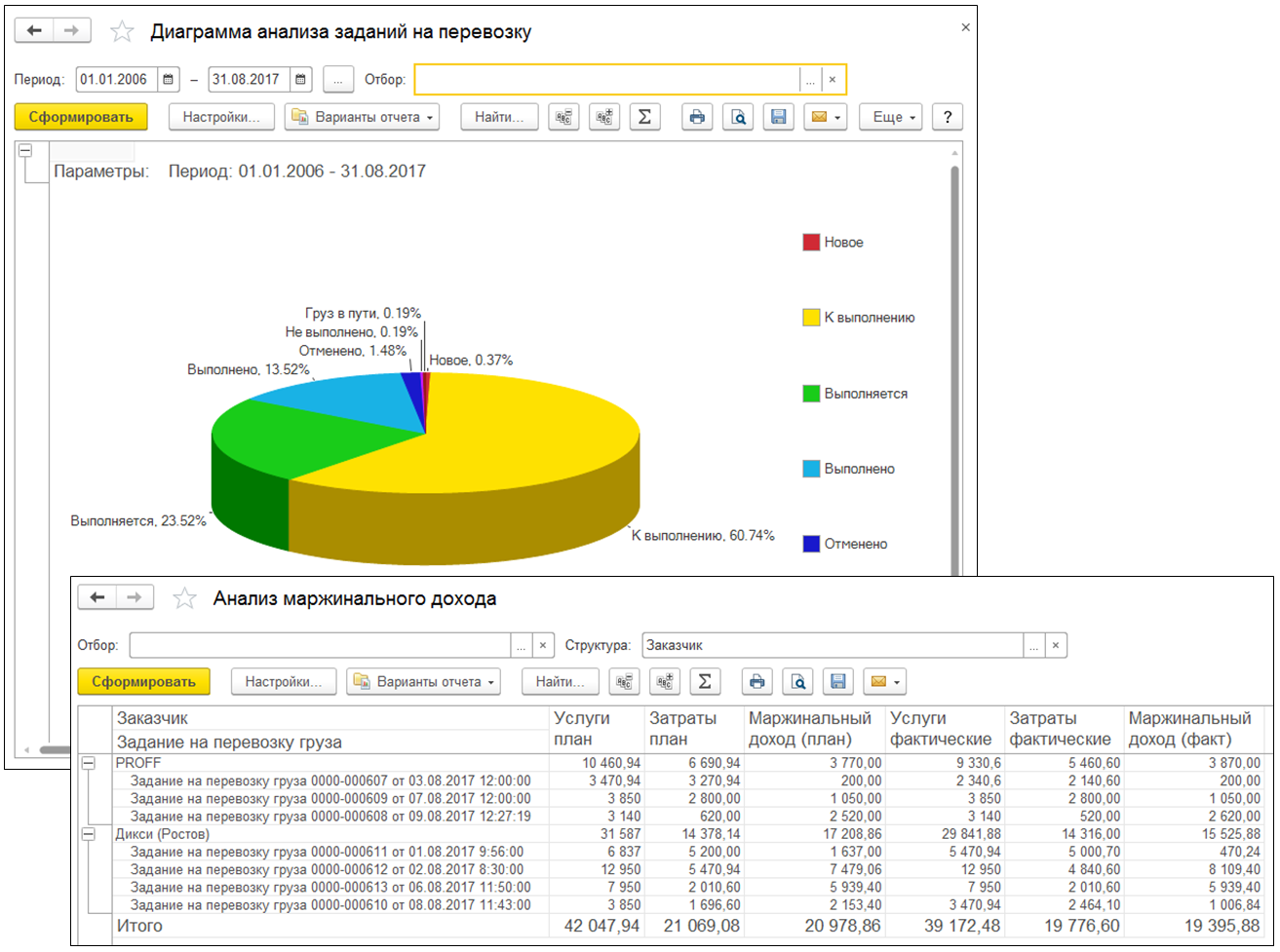Open Настройки in the margin income report
The image size is (1280, 952).
[283, 682]
